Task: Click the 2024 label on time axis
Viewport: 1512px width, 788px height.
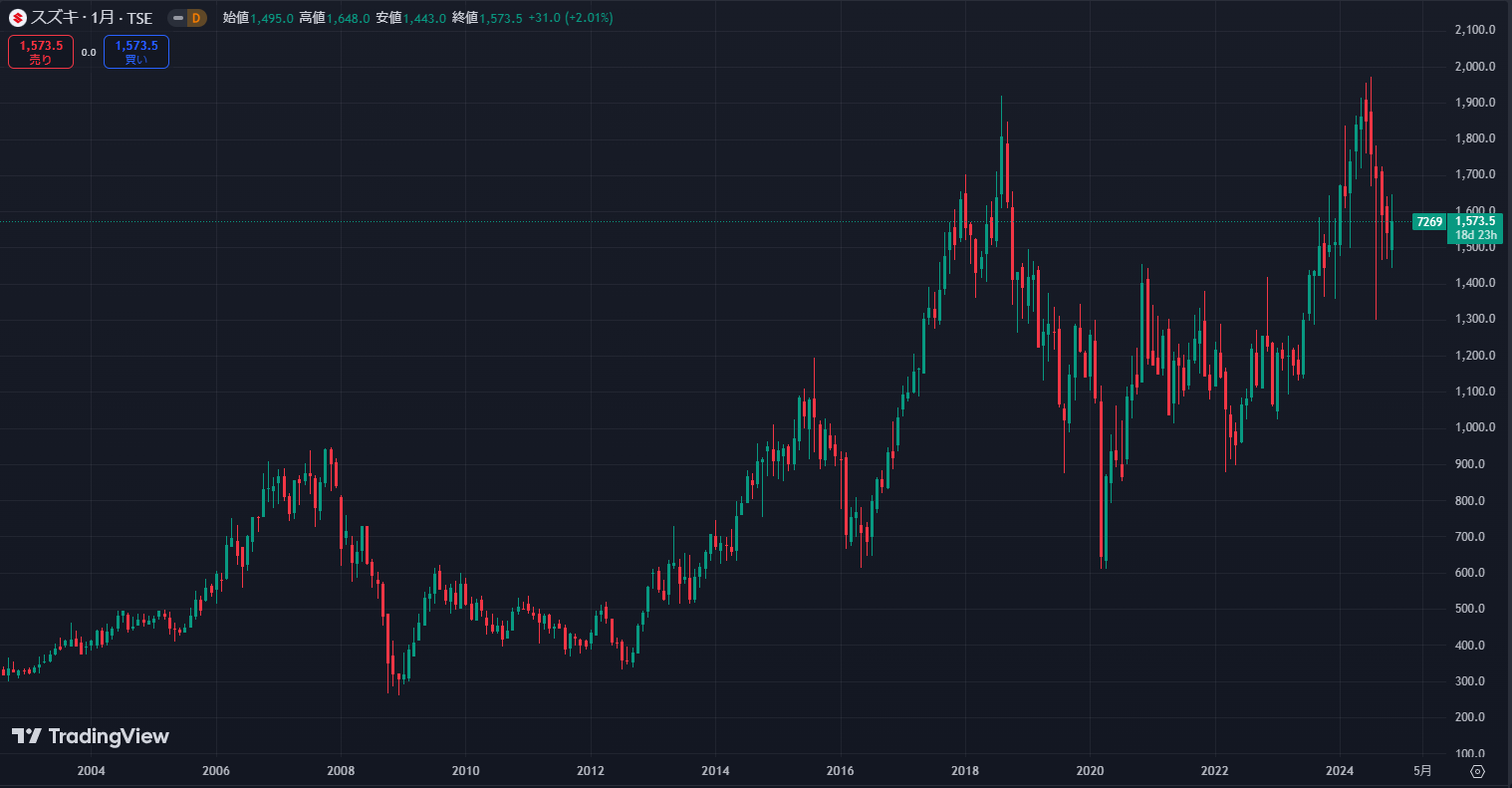Action: click(x=1339, y=771)
